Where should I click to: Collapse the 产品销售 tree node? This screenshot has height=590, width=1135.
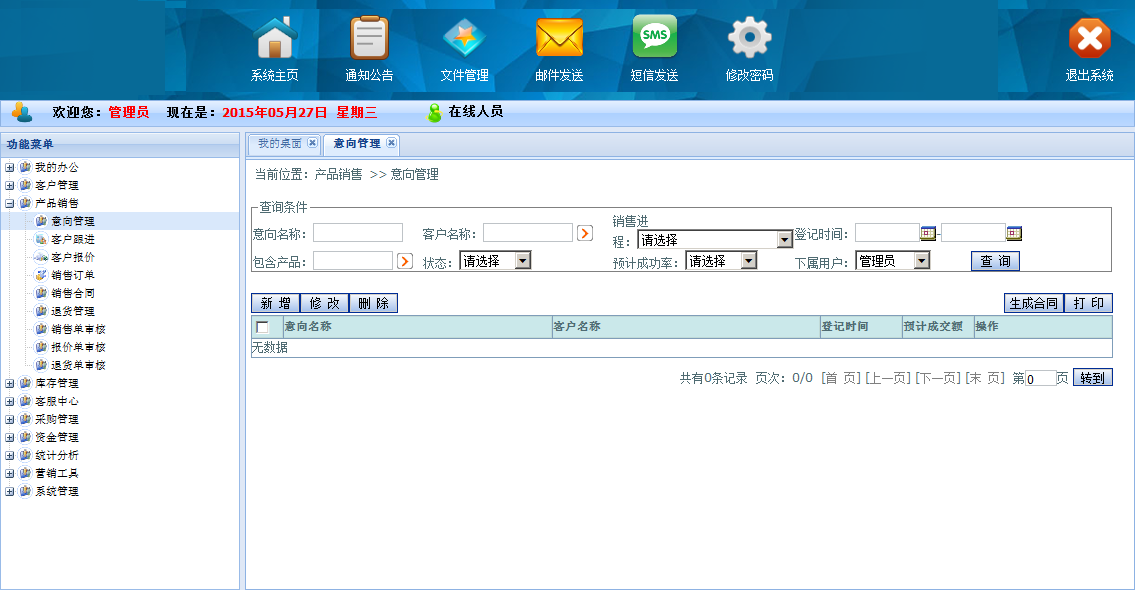tap(10, 204)
